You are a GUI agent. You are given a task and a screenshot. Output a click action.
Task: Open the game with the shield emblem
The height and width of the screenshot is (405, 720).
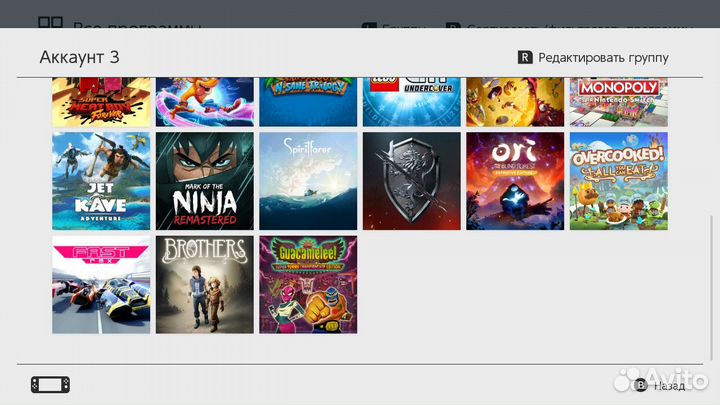[411, 181]
